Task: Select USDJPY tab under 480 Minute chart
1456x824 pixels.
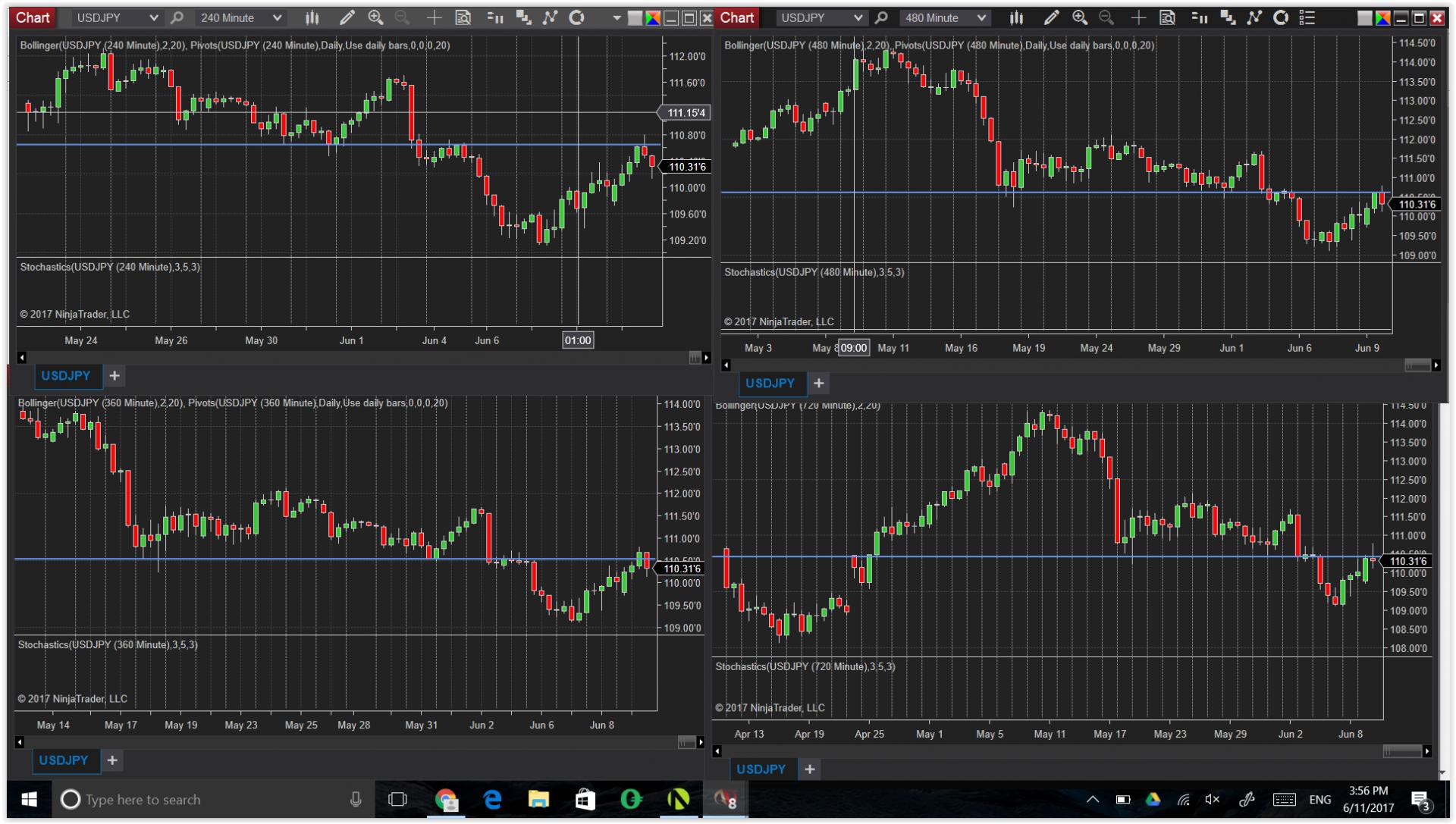Action: (x=770, y=383)
